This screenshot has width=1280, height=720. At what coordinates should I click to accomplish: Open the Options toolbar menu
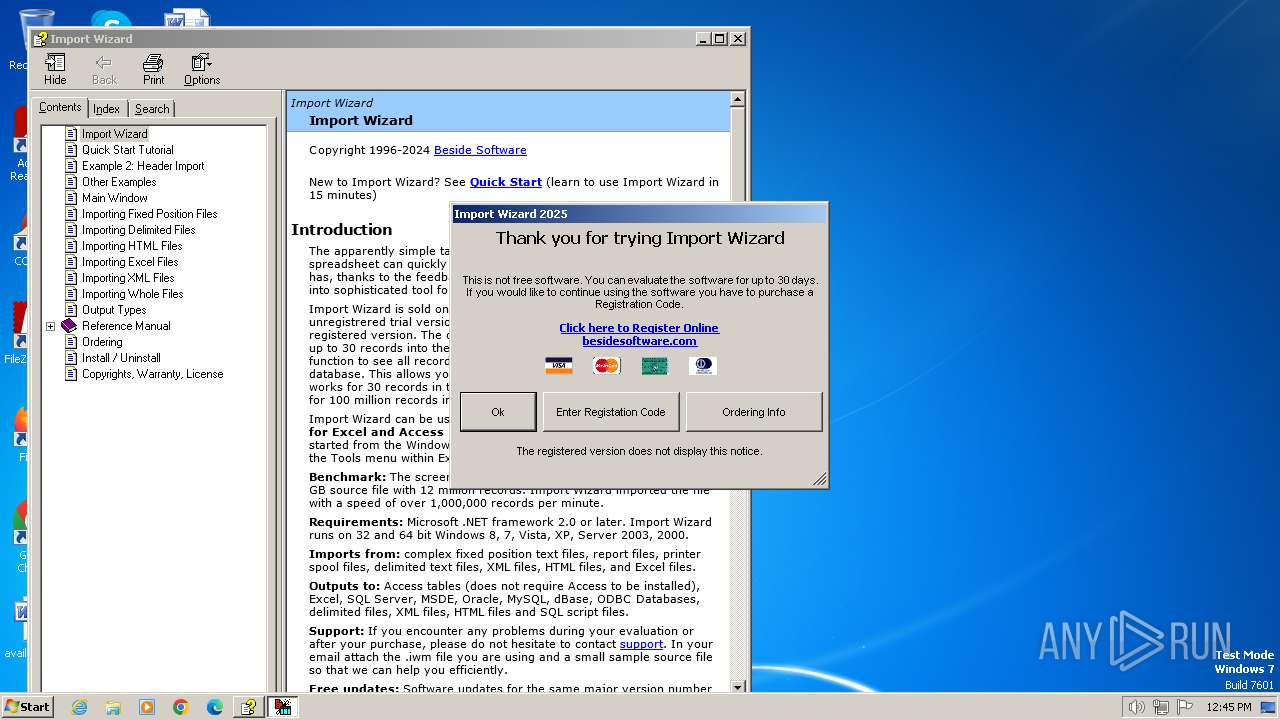(202, 69)
